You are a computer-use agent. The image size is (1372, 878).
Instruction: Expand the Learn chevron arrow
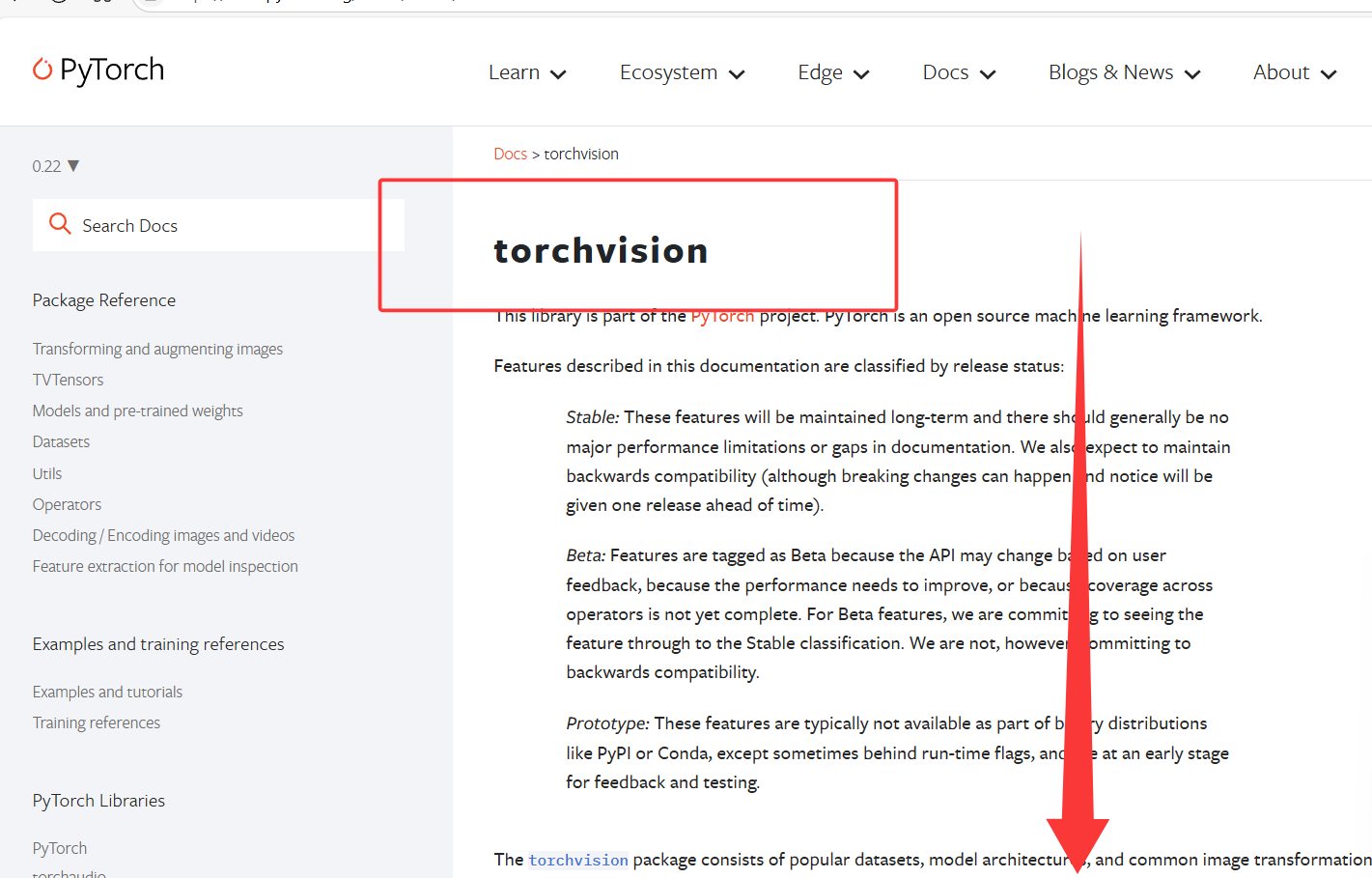[558, 74]
